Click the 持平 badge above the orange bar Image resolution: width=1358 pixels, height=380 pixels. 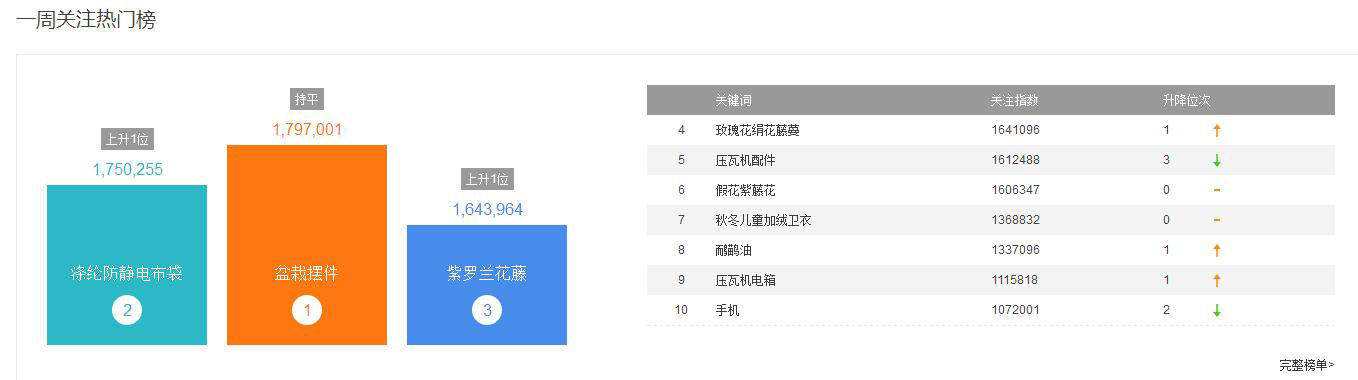(307, 99)
